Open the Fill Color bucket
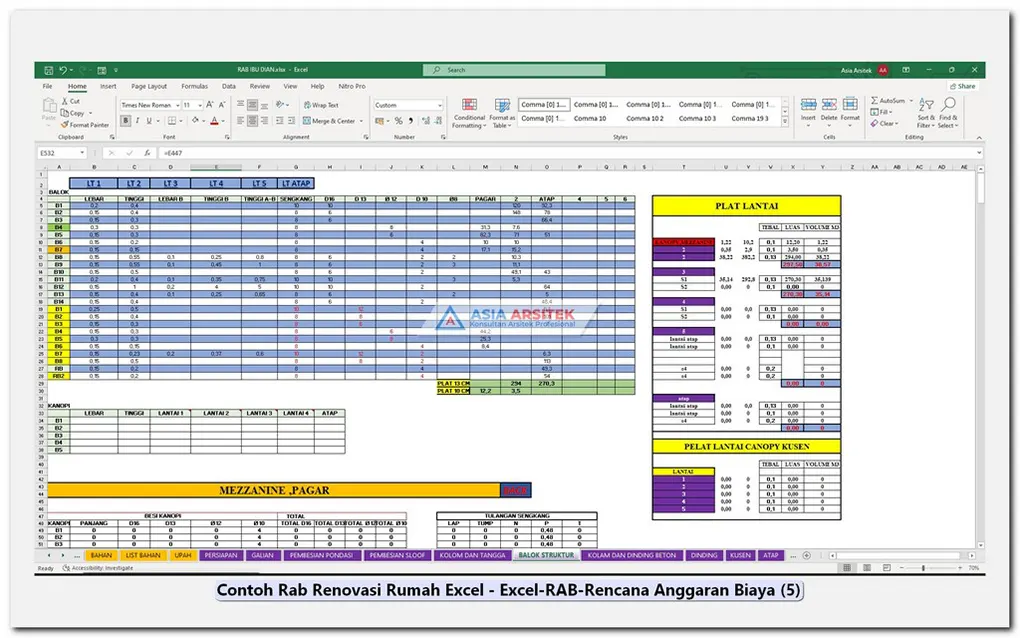 pos(195,121)
